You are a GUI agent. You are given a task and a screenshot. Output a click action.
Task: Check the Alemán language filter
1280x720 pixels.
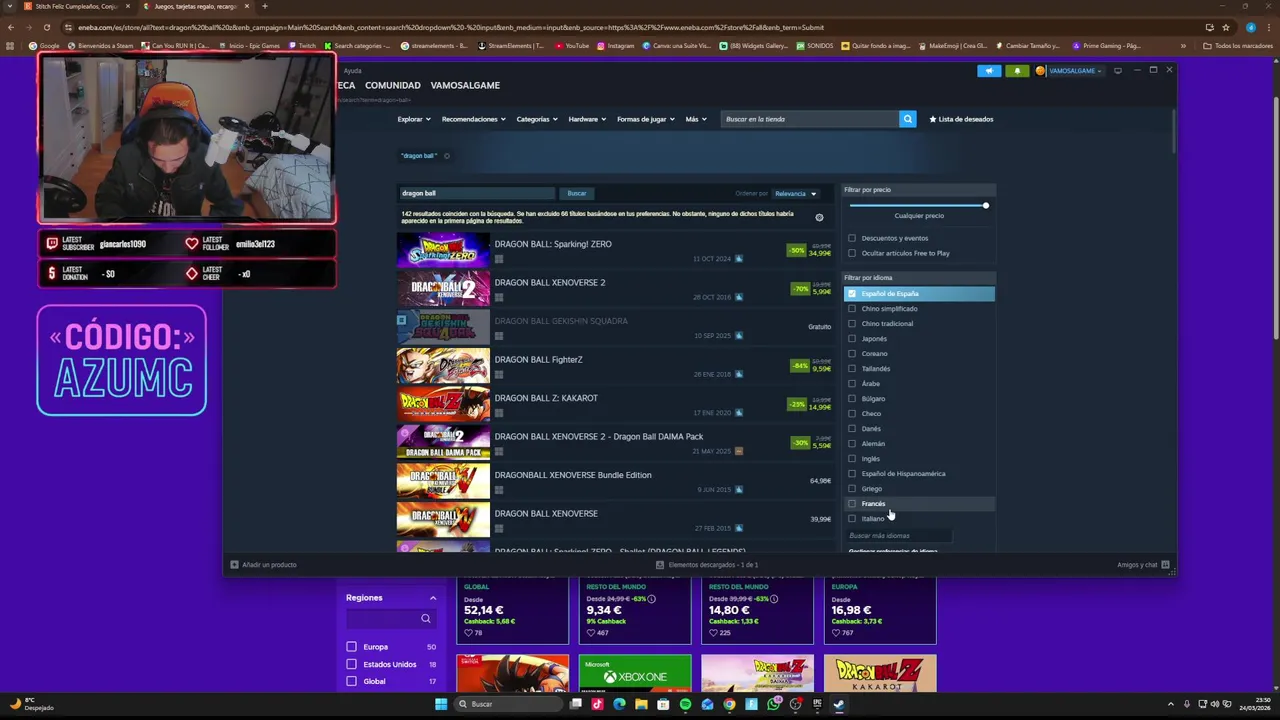tap(852, 443)
